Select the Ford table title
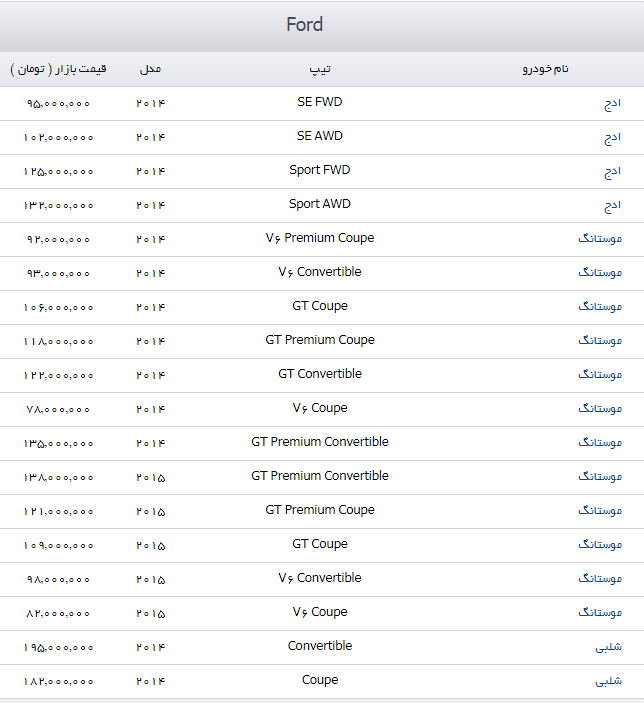The height and width of the screenshot is (703, 644). pyautogui.click(x=305, y=24)
